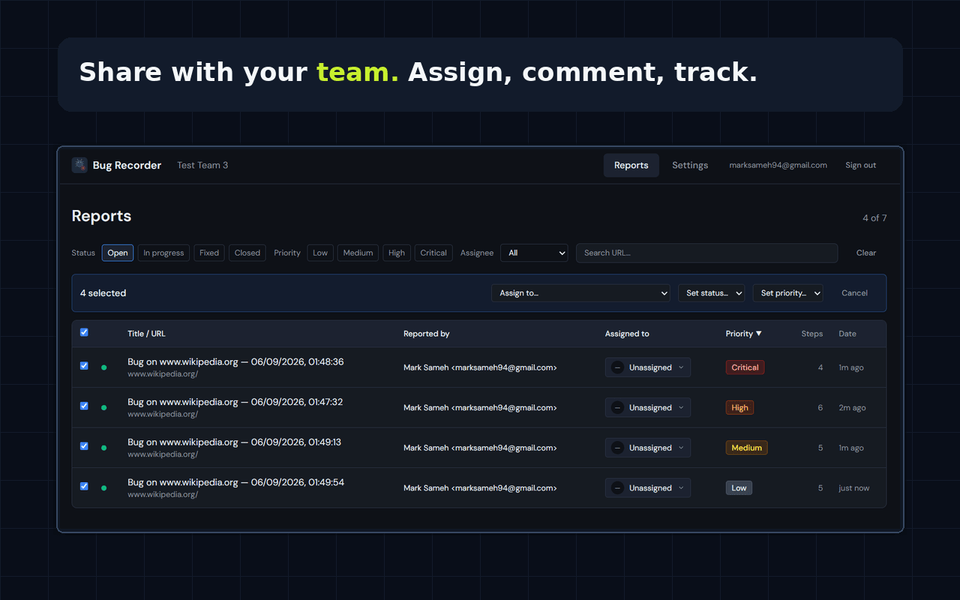Click the High priority badge
Viewport: 960px width, 600px height.
pyautogui.click(x=740, y=408)
